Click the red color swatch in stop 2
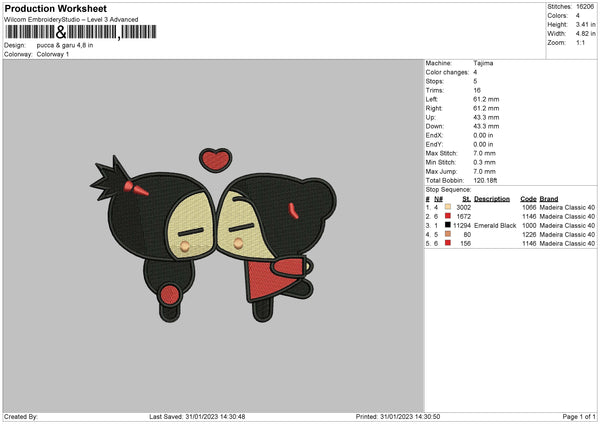The image size is (600, 424). [448, 216]
